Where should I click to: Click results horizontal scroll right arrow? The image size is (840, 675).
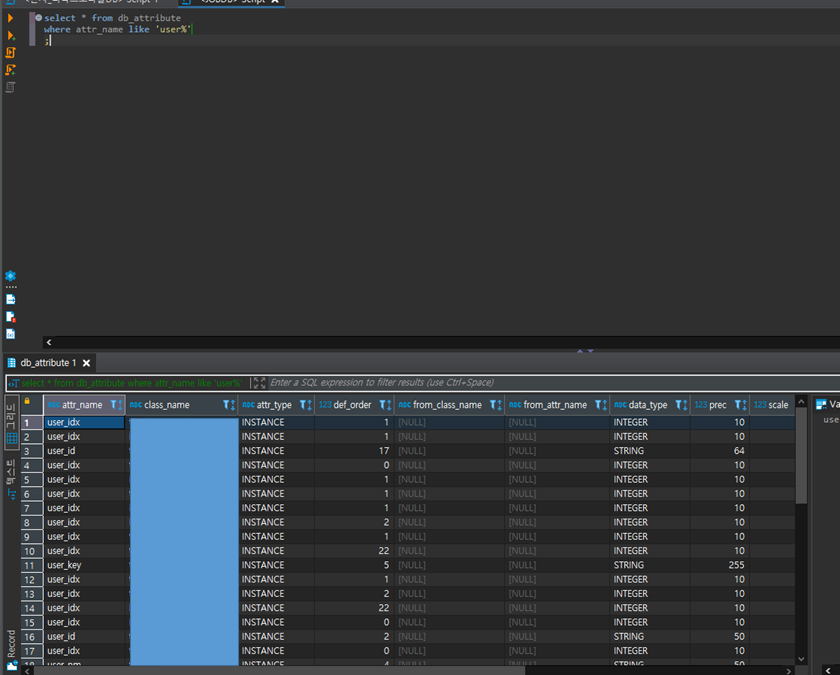coord(789,671)
